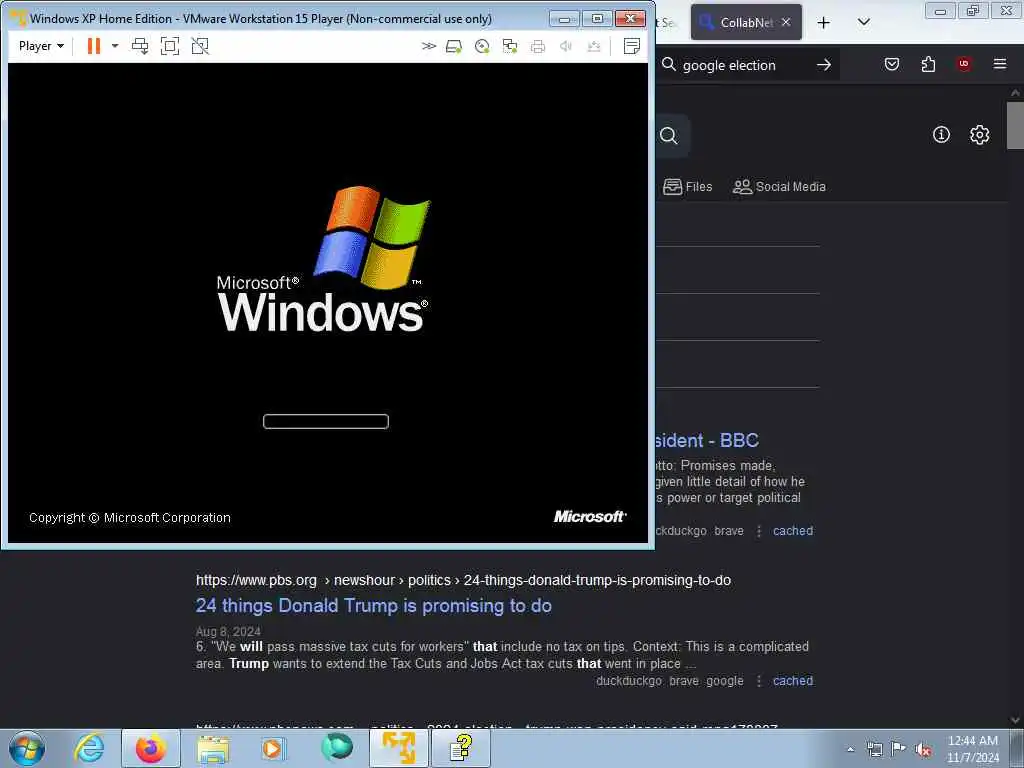Open '24 things Donald Trump is promising' link

pos(374,605)
